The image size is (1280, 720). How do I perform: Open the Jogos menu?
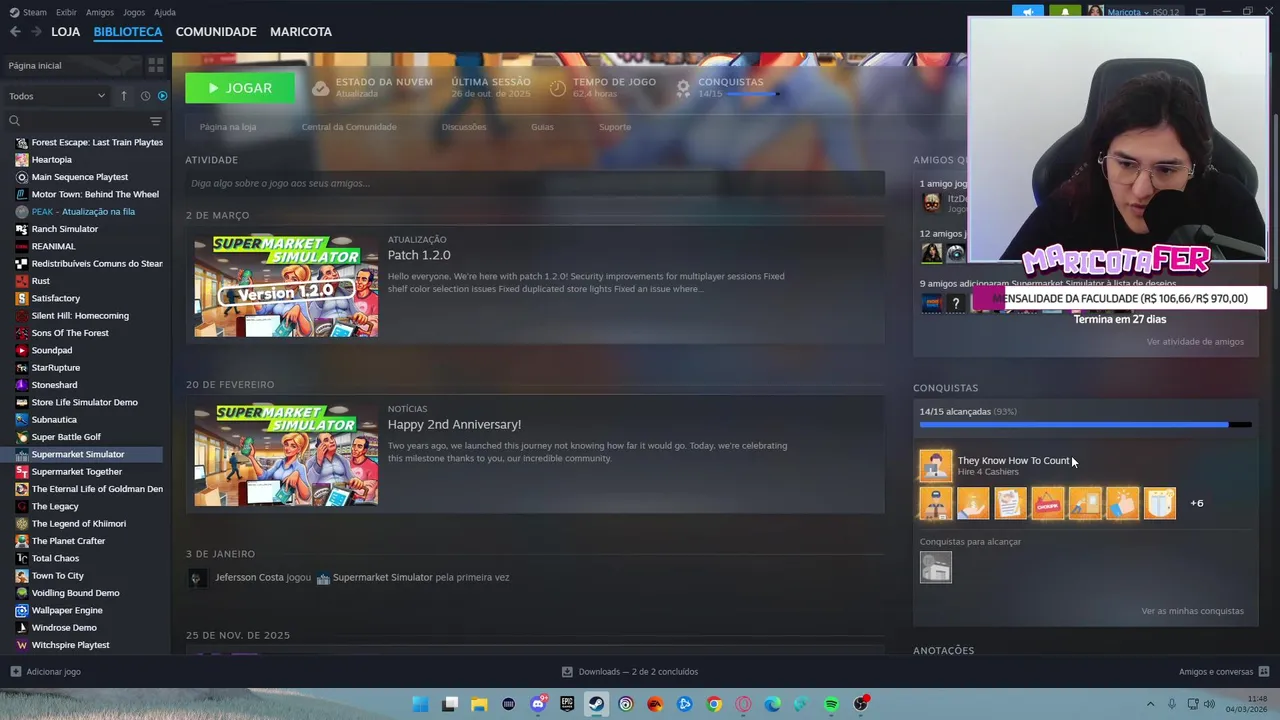tap(134, 12)
